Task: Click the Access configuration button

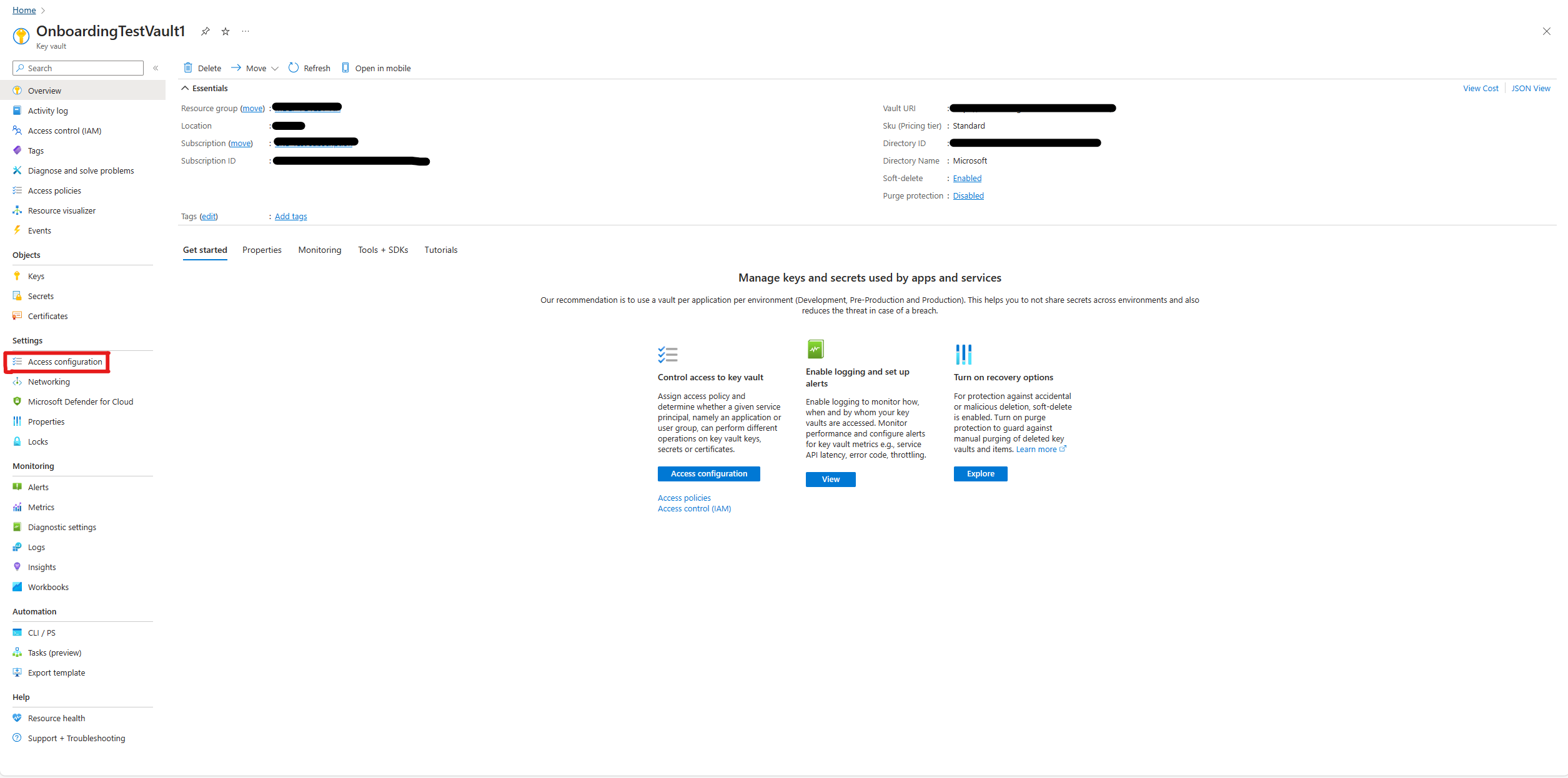Action: tap(708, 473)
